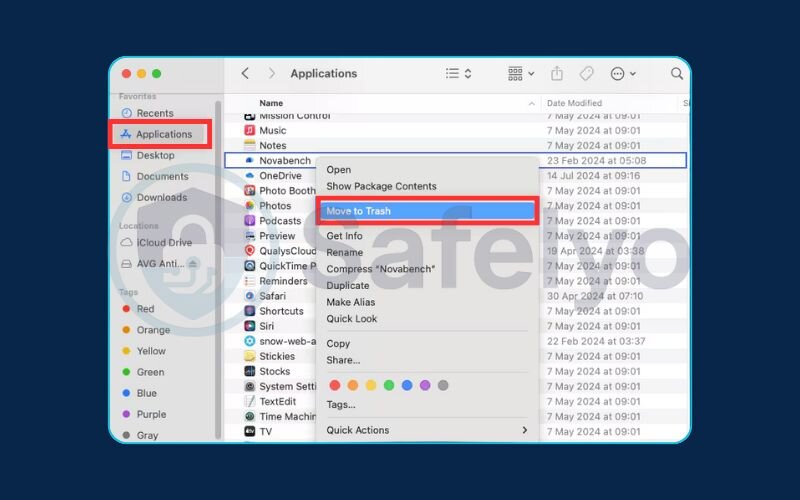Toggle sort order caret in Name column
The image size is (800, 500).
[x=531, y=104]
